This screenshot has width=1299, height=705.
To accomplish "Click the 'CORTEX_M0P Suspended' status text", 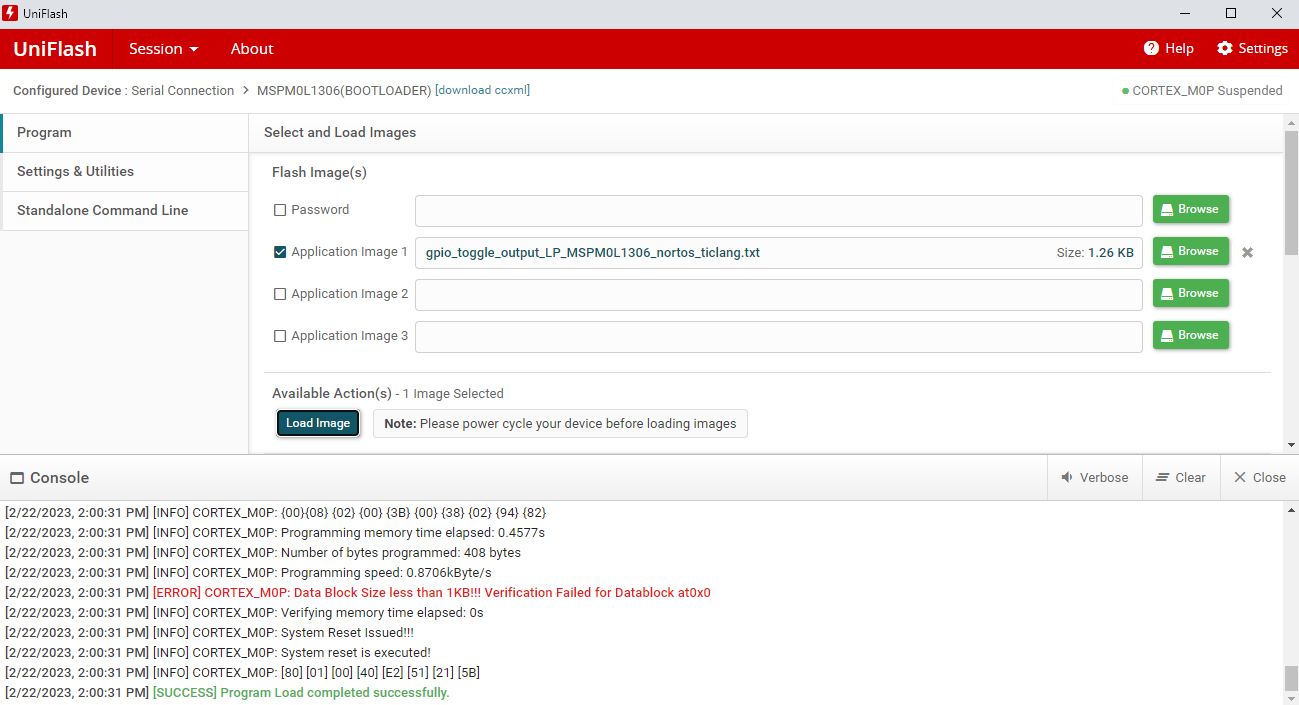I will [x=1207, y=91].
